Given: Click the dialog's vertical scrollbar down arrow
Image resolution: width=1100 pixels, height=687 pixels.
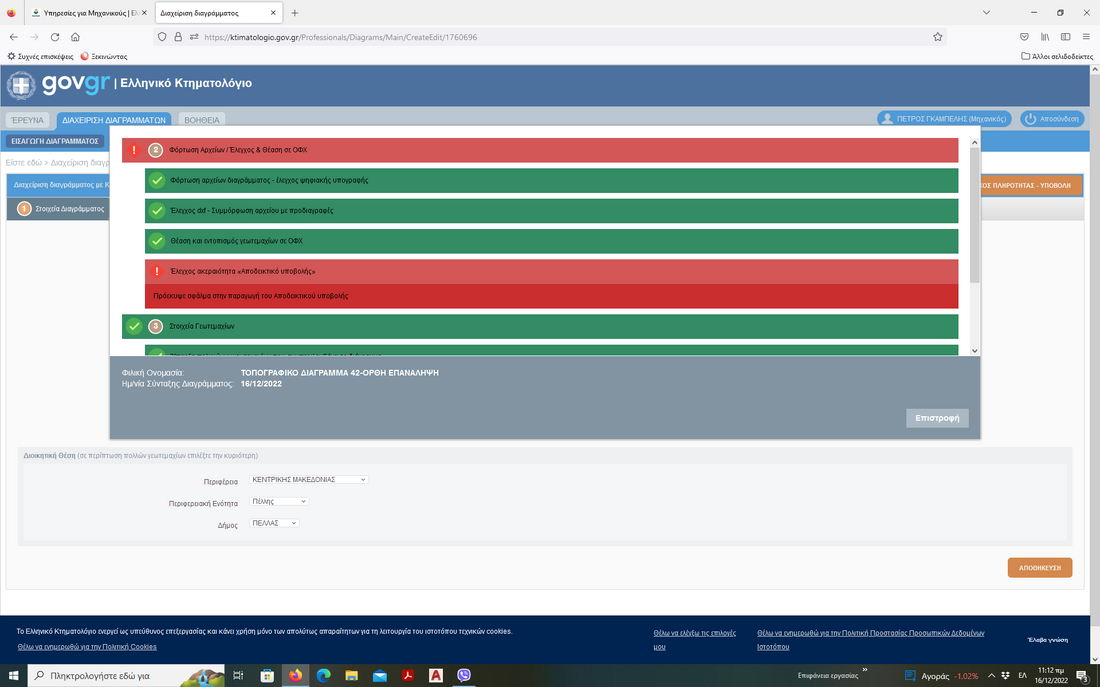Looking at the screenshot, I should point(974,351).
